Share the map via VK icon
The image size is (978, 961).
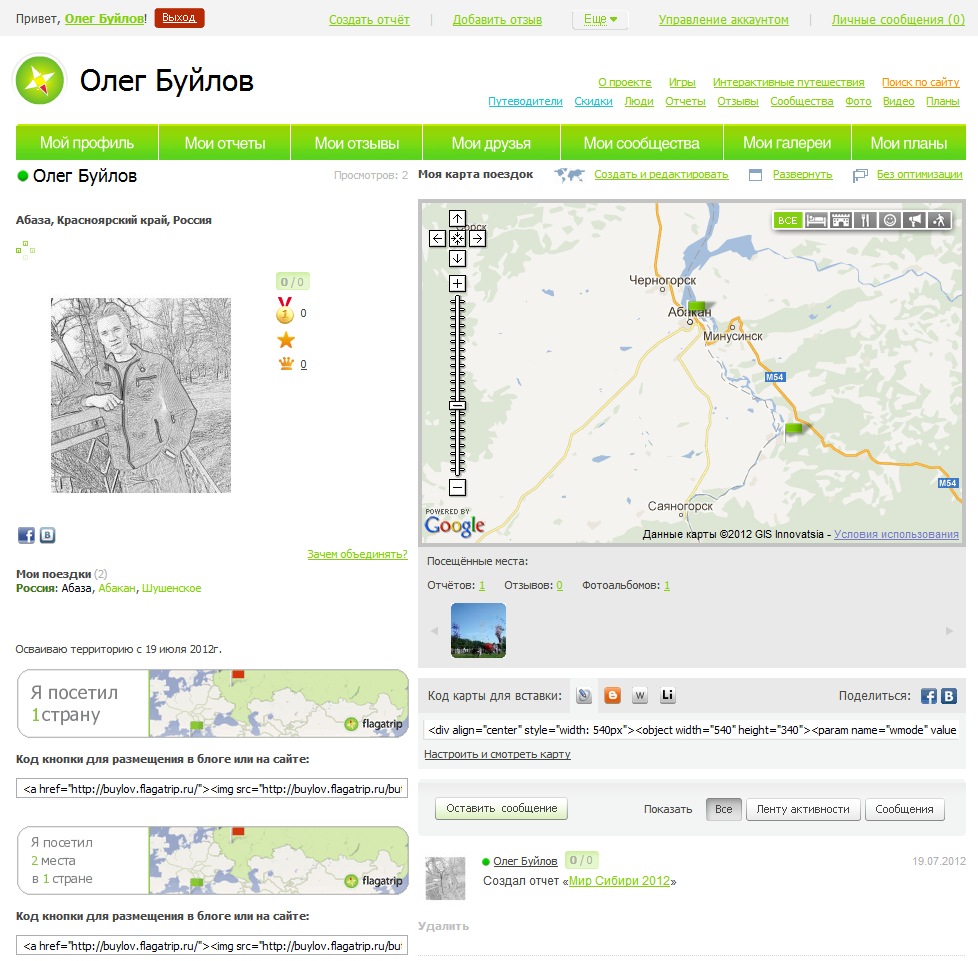tap(949, 696)
